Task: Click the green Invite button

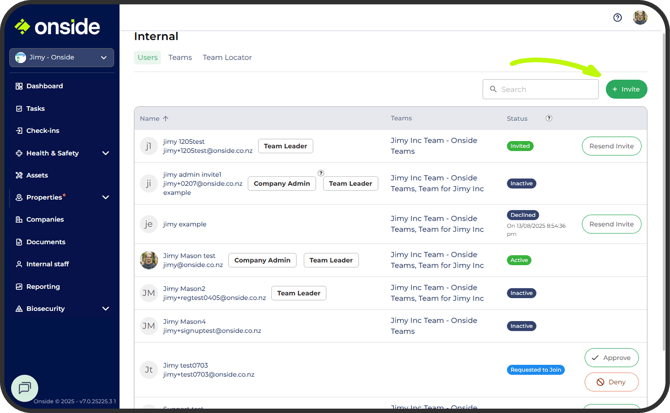Action: (626, 89)
